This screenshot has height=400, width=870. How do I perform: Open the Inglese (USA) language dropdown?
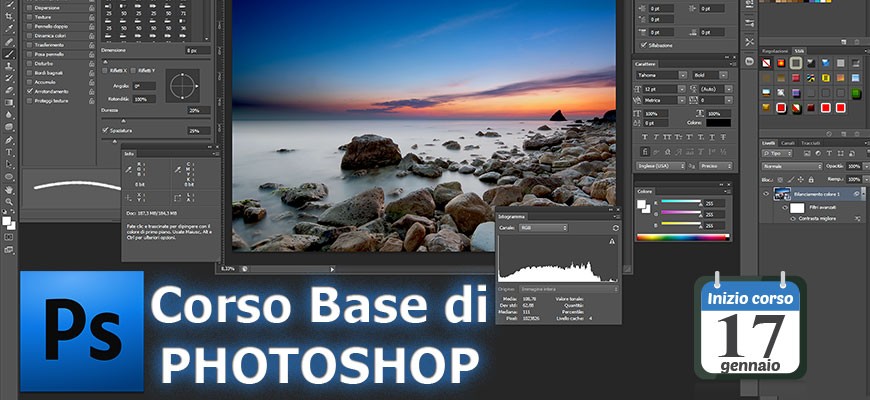[660, 166]
